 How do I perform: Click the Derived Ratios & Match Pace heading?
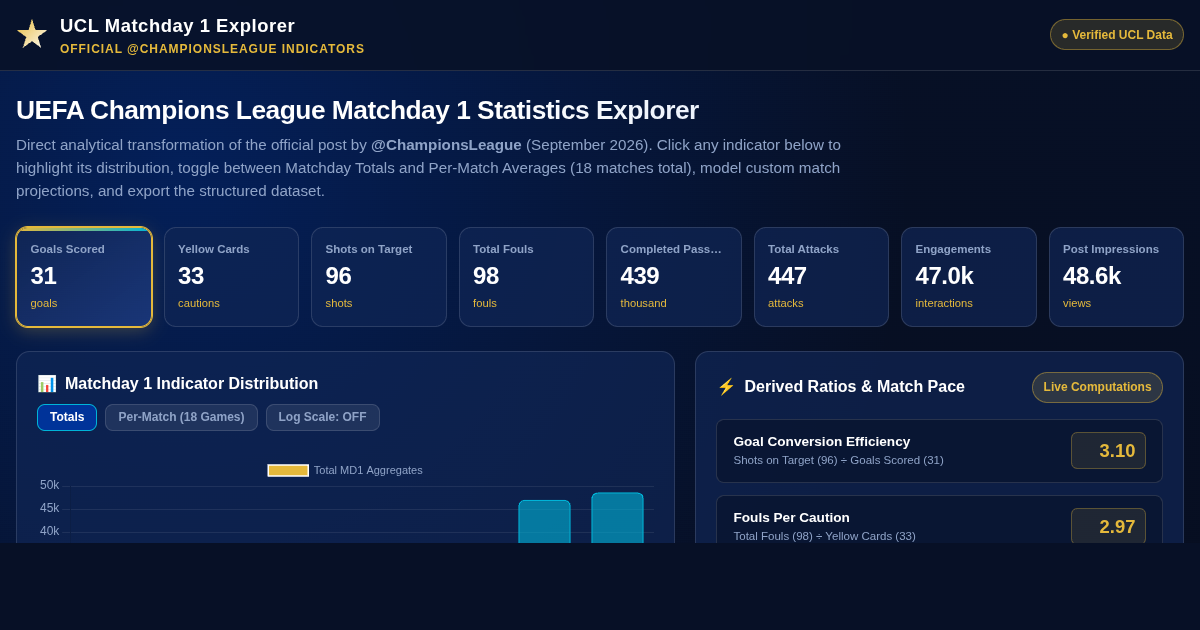(855, 387)
